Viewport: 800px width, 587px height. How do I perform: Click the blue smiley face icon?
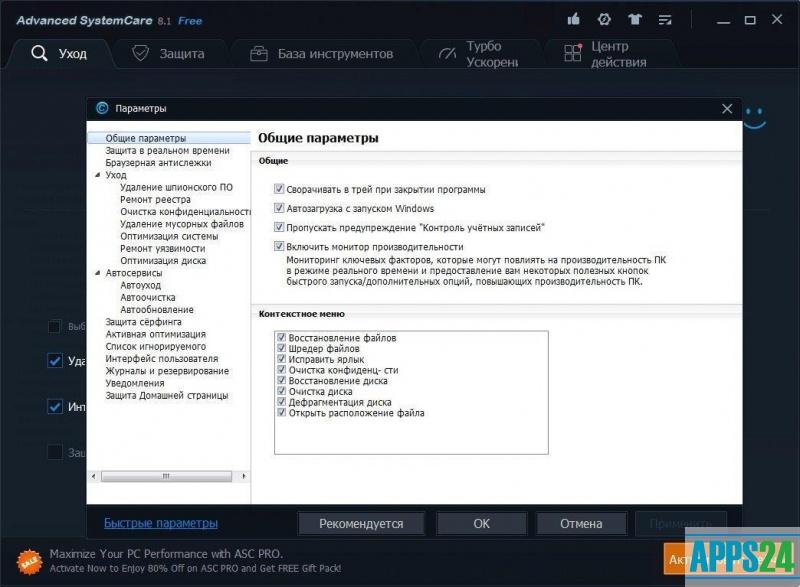pos(755,118)
